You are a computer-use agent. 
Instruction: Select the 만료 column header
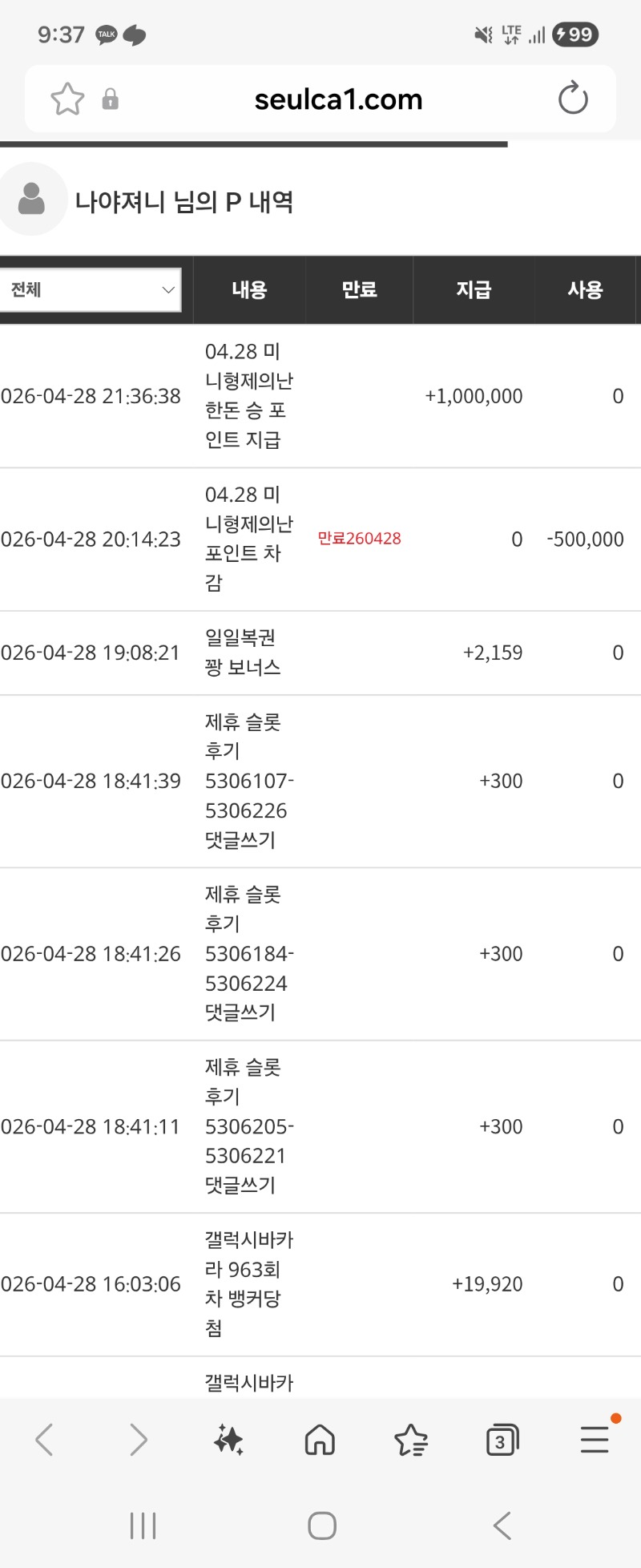click(359, 289)
